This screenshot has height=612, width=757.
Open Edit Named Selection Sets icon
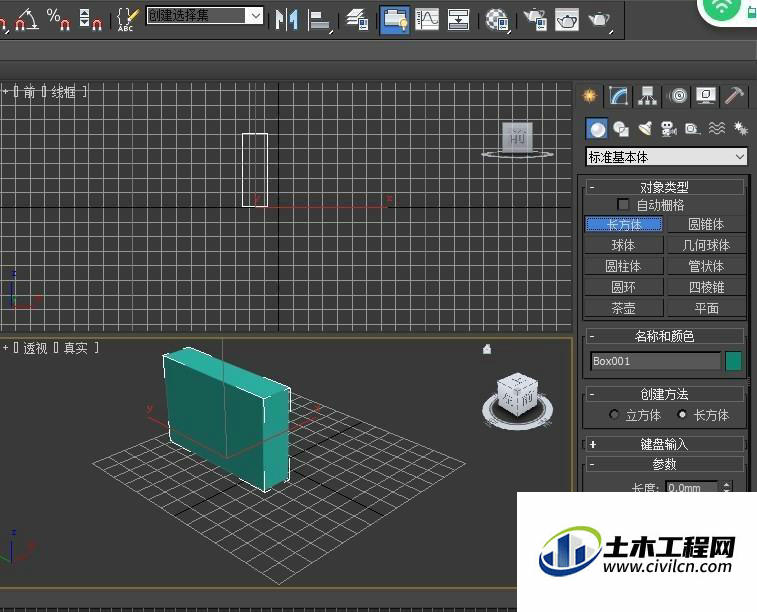click(x=127, y=19)
